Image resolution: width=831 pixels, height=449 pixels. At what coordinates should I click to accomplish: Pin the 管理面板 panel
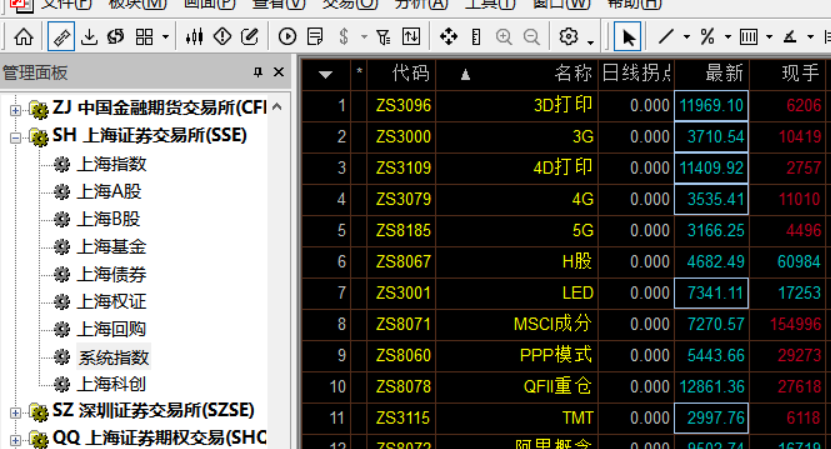click(258, 72)
